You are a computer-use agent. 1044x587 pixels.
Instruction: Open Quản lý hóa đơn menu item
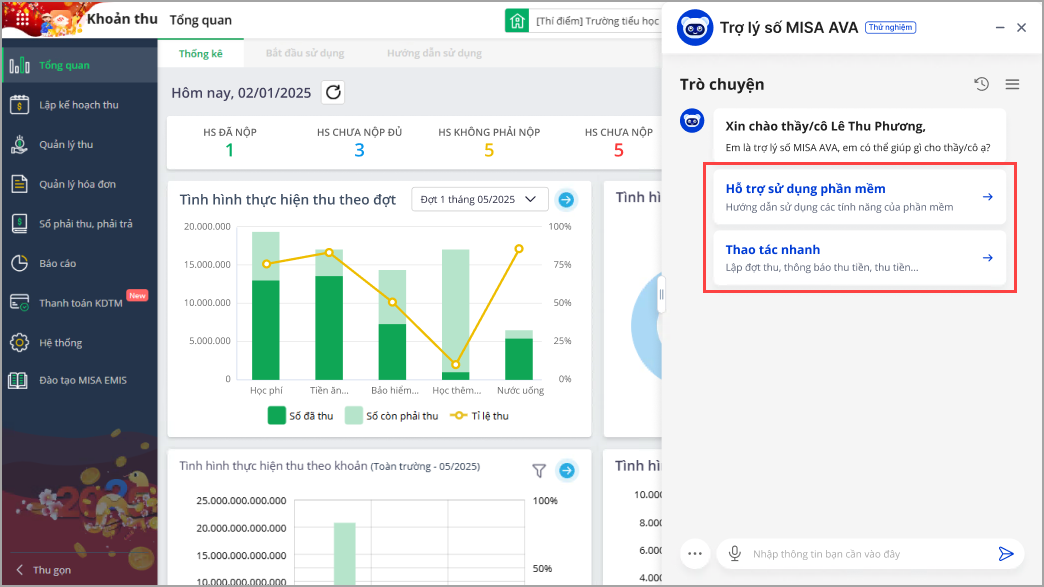tap(80, 184)
